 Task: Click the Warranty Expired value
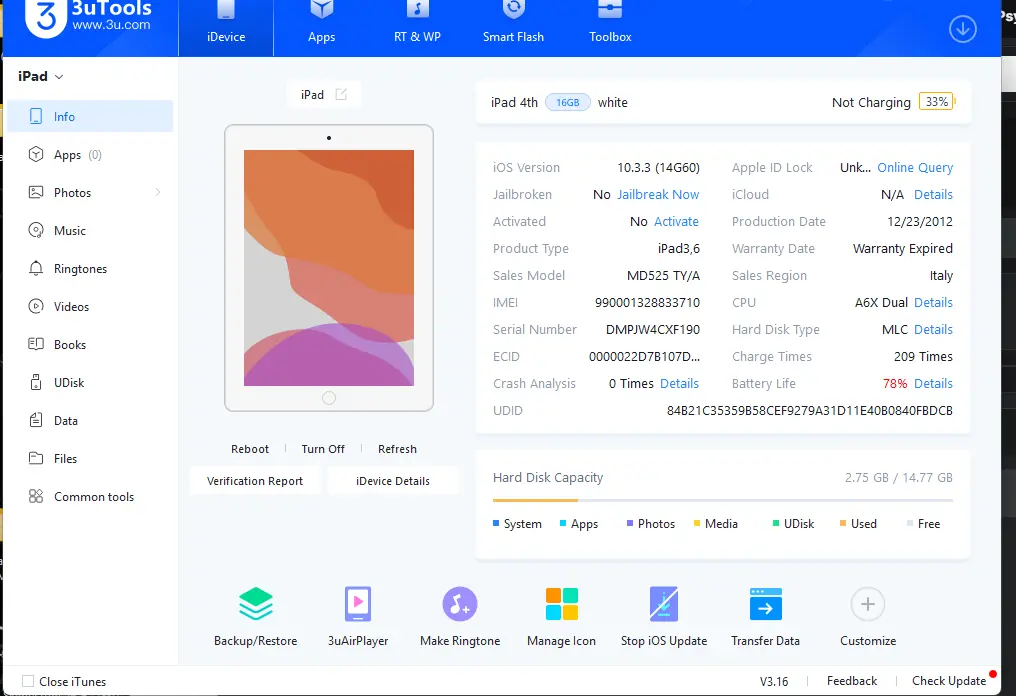tap(903, 249)
